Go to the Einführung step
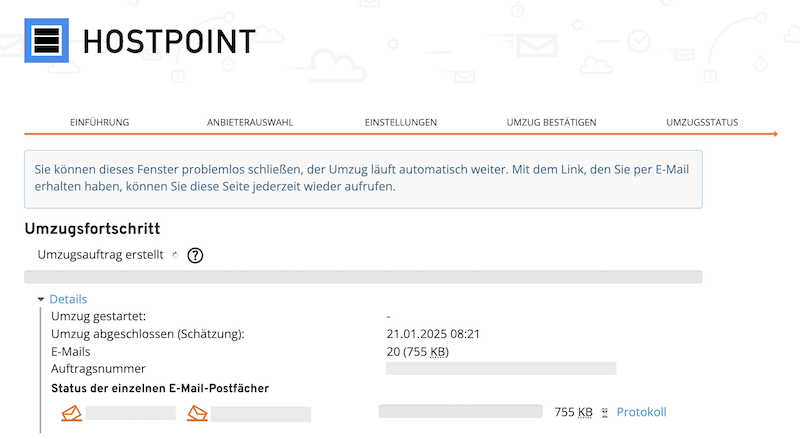Viewport: 800px width, 439px height. click(99, 123)
